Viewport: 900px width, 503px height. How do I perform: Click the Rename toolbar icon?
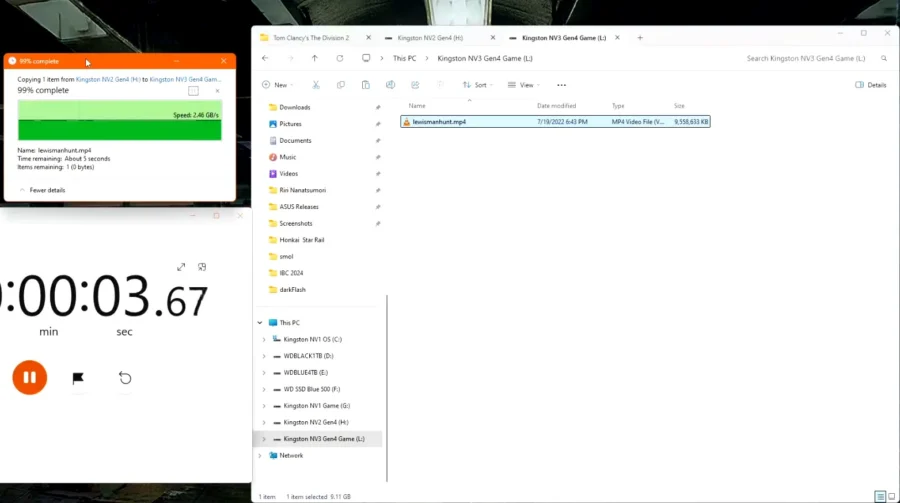point(390,85)
